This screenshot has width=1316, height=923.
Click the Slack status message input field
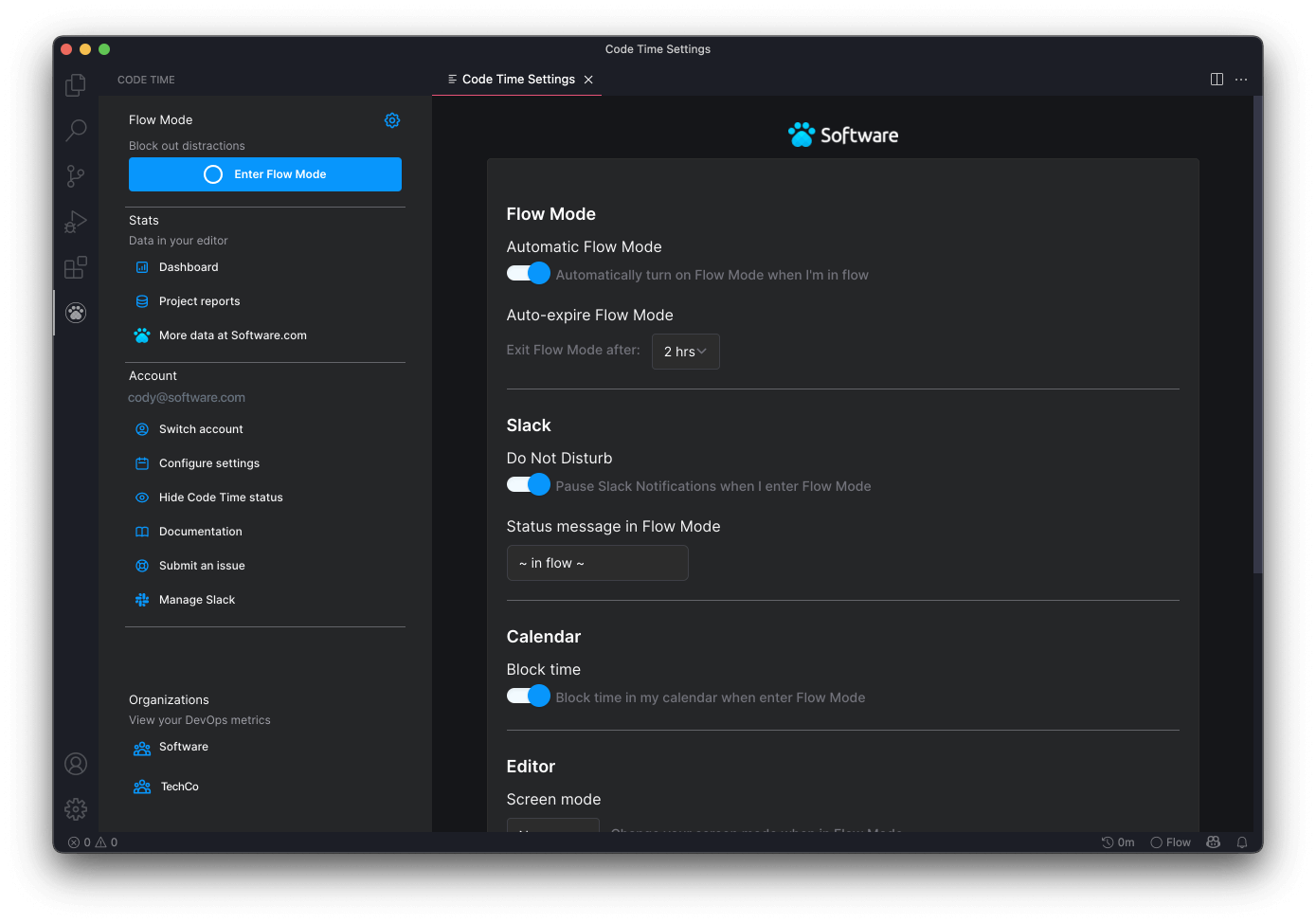597,563
